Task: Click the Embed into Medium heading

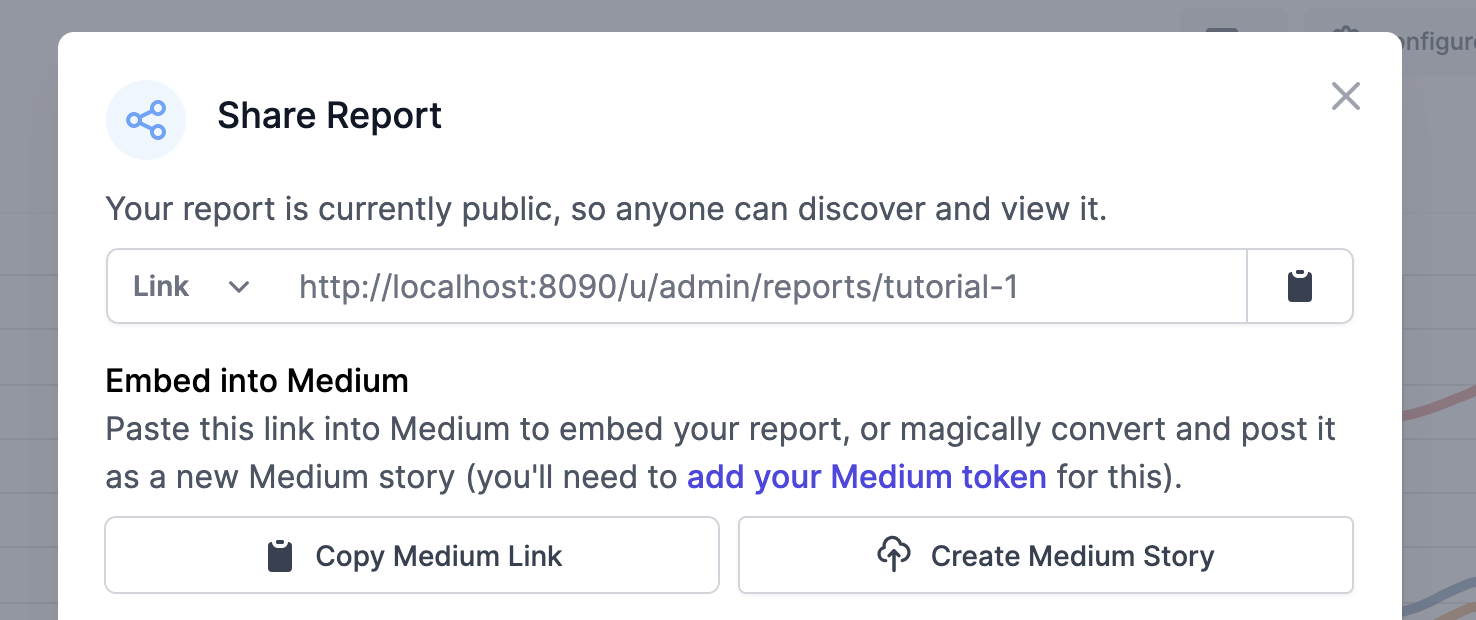Action: point(257,381)
